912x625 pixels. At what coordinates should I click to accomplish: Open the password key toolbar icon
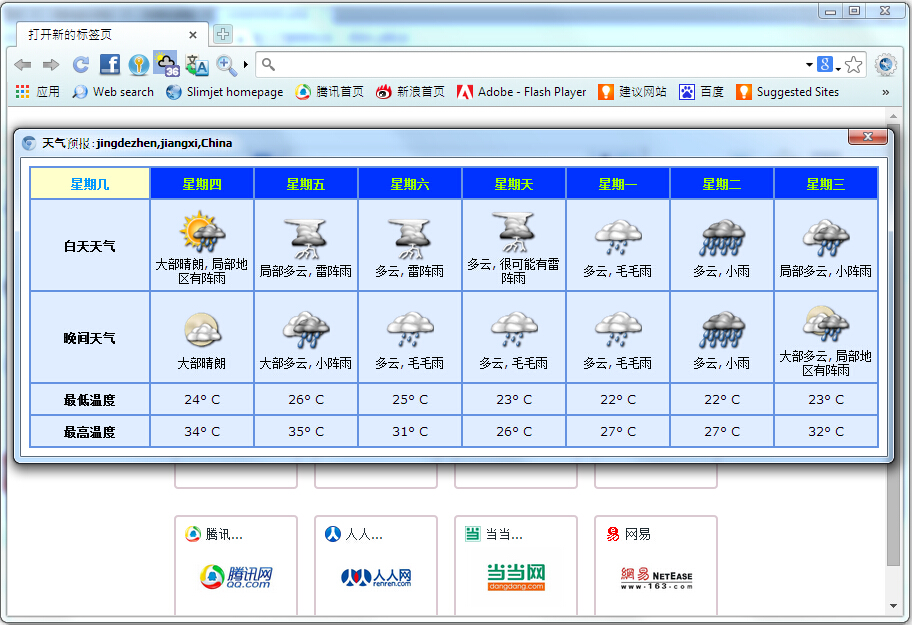click(139, 64)
